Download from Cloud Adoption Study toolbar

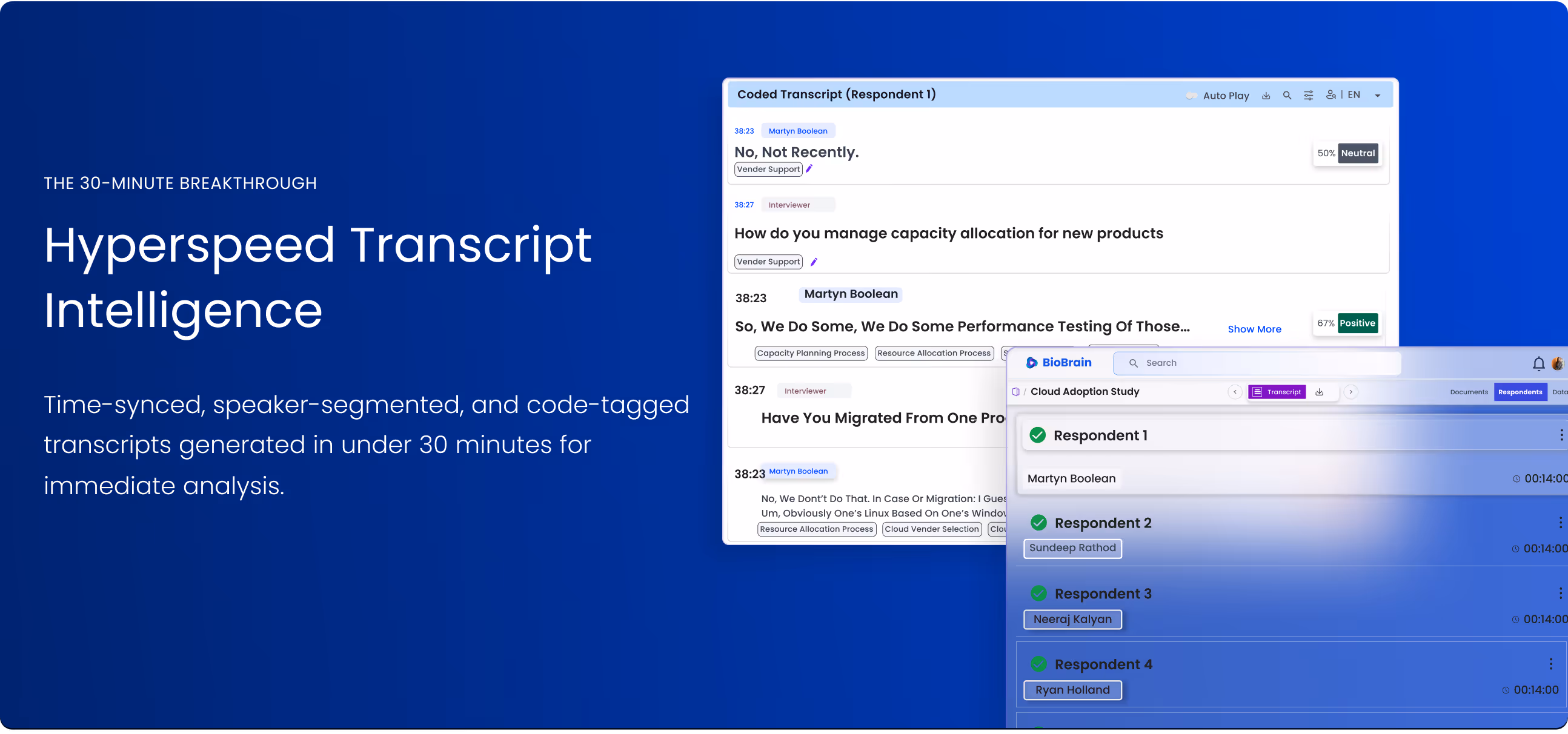(1319, 392)
